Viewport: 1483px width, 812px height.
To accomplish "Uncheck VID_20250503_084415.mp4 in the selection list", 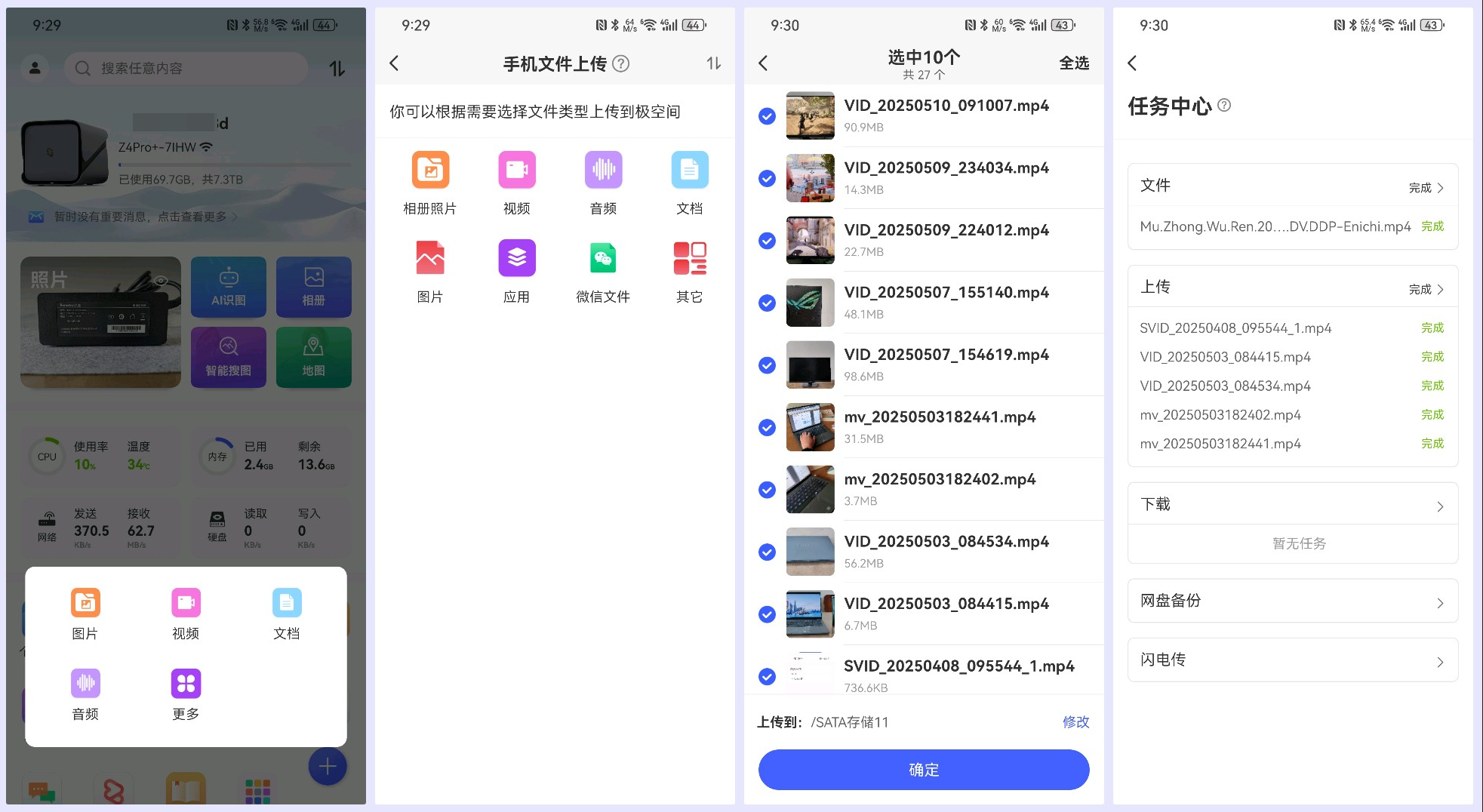I will click(x=767, y=614).
